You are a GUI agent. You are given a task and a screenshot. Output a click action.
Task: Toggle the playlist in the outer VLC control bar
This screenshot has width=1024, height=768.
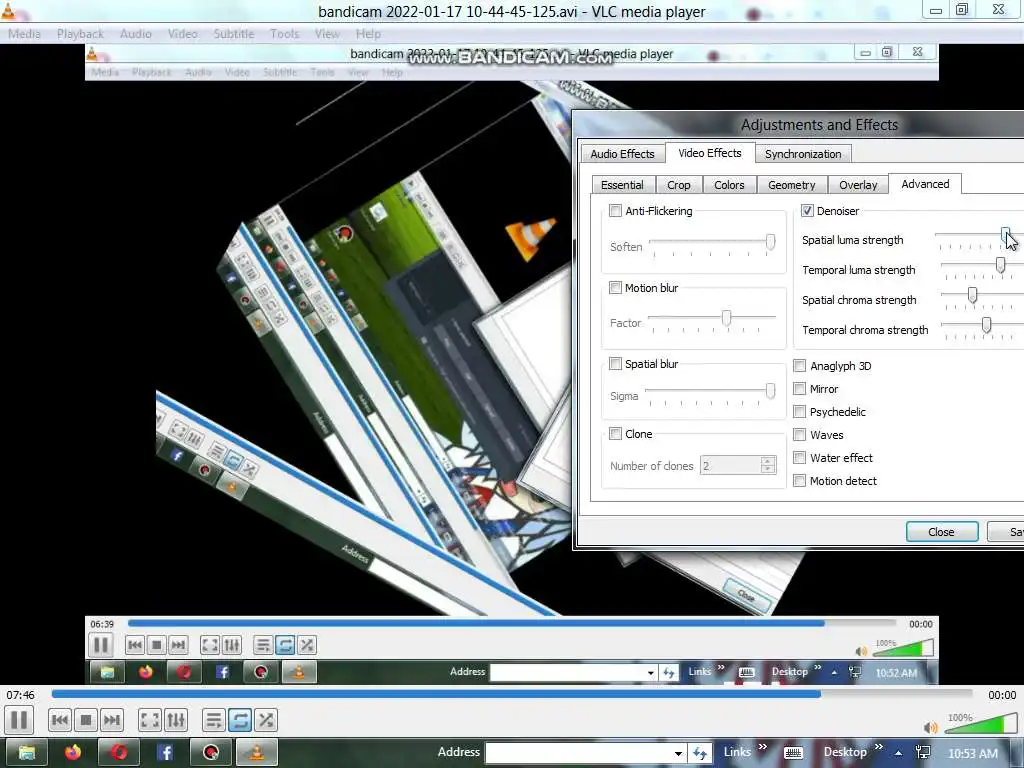point(213,720)
